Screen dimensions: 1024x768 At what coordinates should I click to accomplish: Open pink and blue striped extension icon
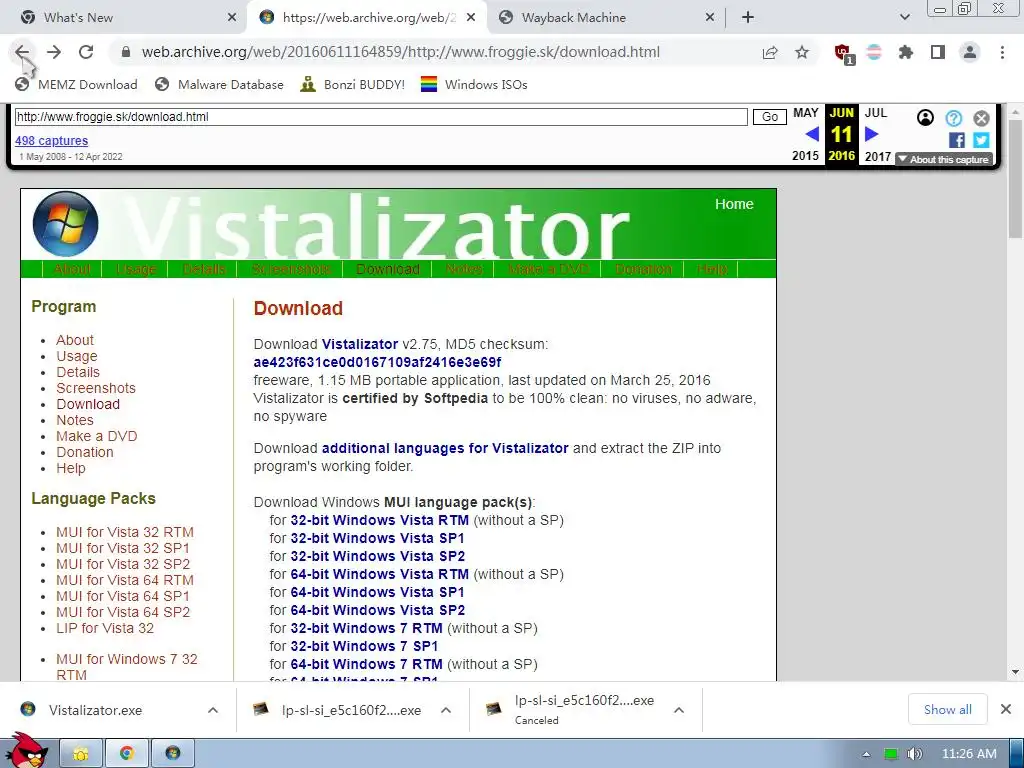coord(874,52)
